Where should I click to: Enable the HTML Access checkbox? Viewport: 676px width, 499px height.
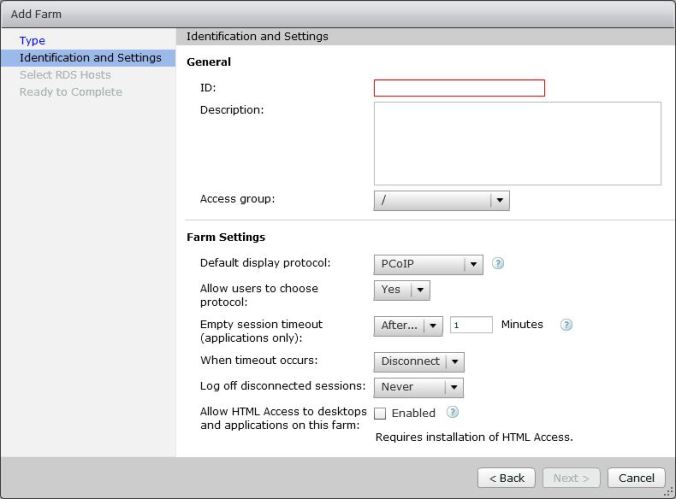[380, 413]
